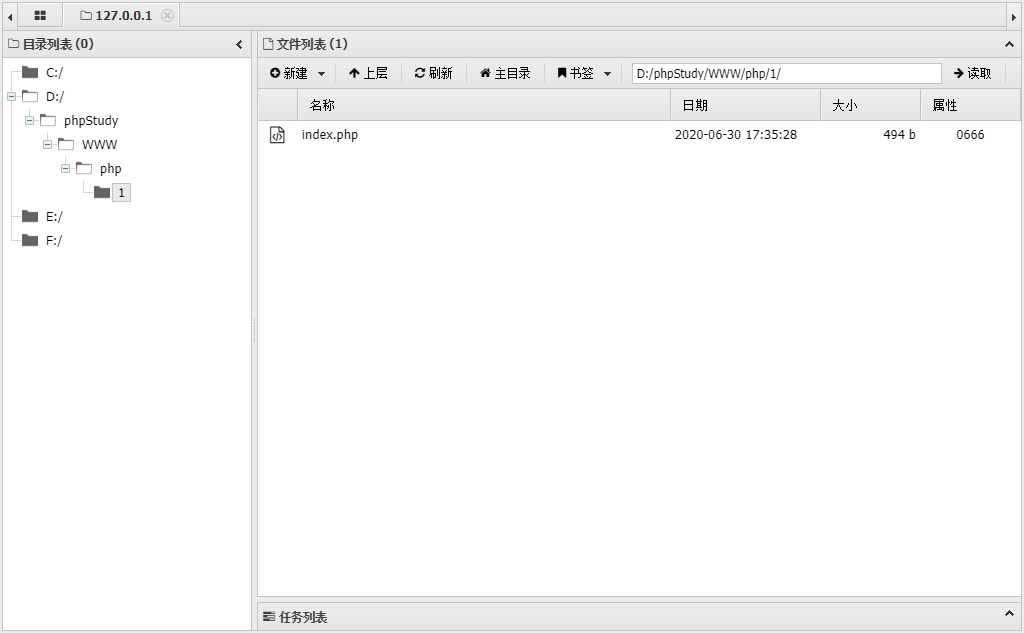
Task: Open the 书签 bookmark dropdown arrow
Action: pyautogui.click(x=607, y=74)
